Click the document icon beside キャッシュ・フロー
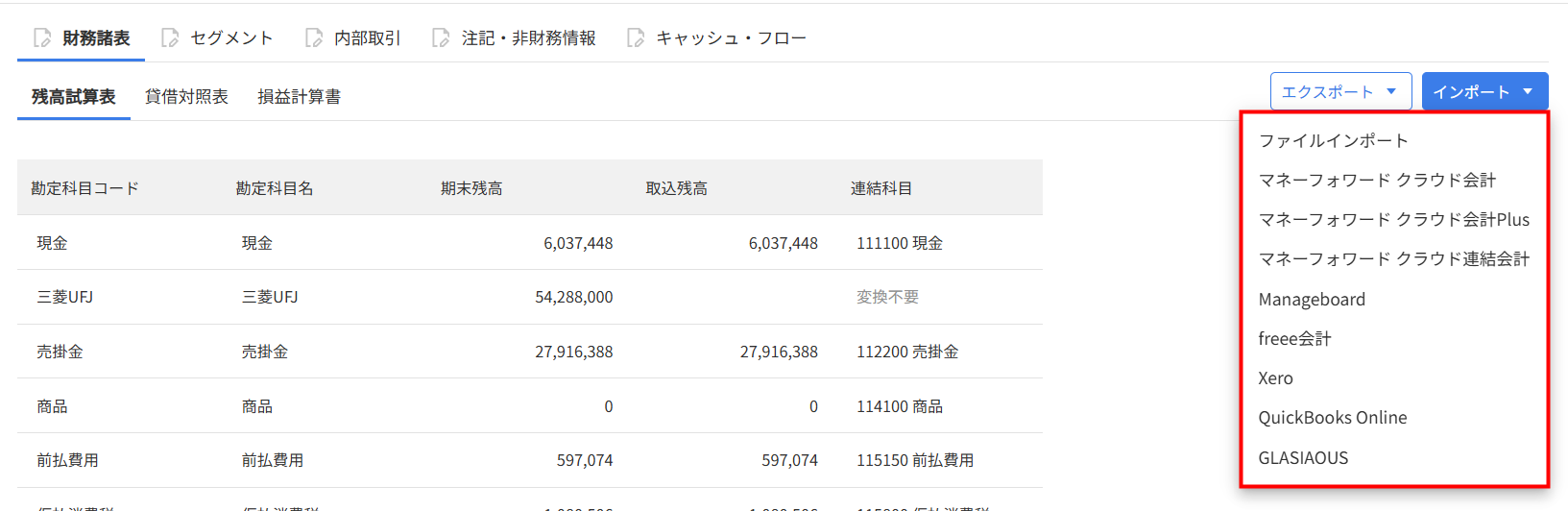Image resolution: width=1568 pixels, height=511 pixels. 636,38
